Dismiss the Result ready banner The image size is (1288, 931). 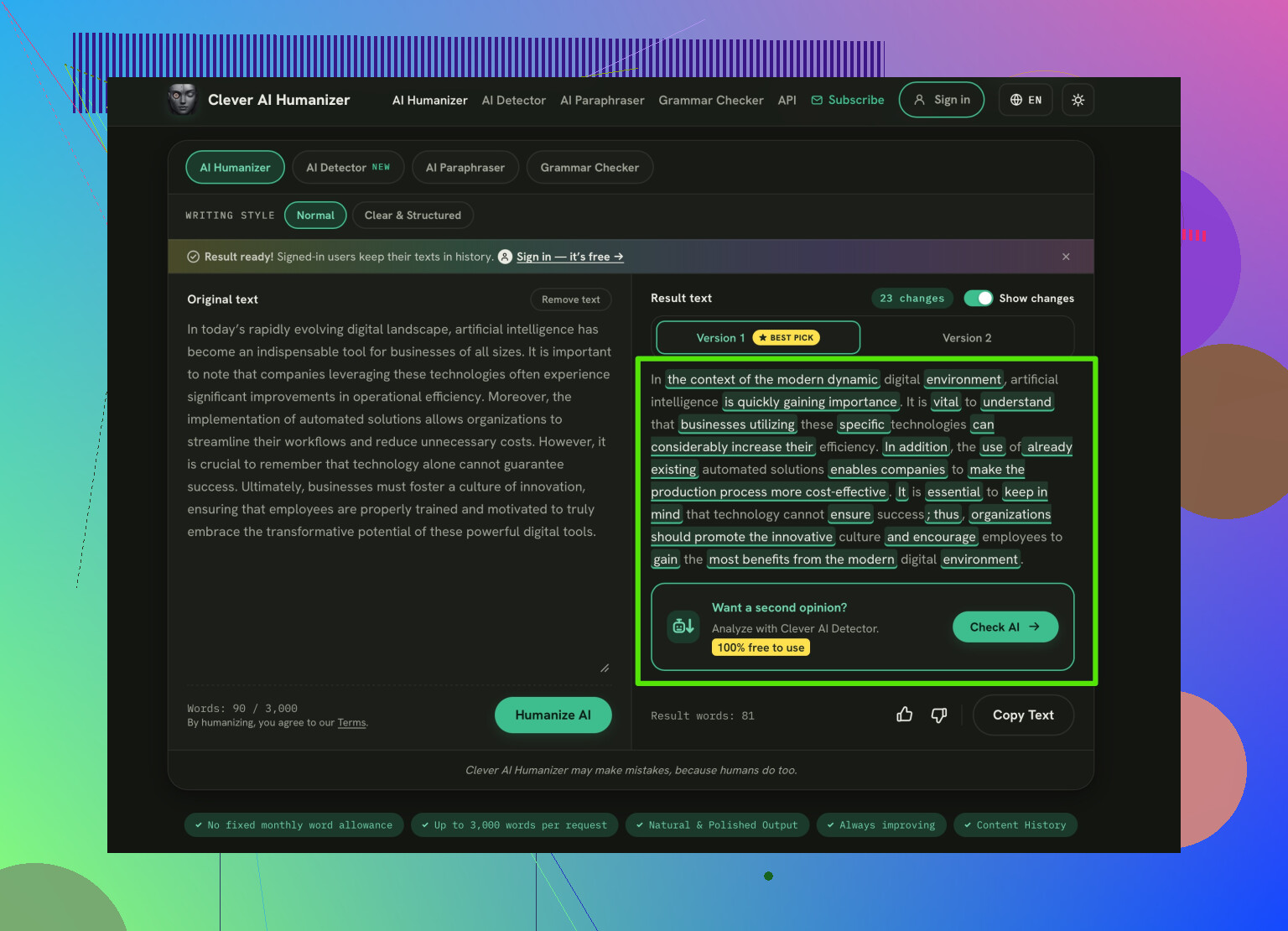[1066, 257]
